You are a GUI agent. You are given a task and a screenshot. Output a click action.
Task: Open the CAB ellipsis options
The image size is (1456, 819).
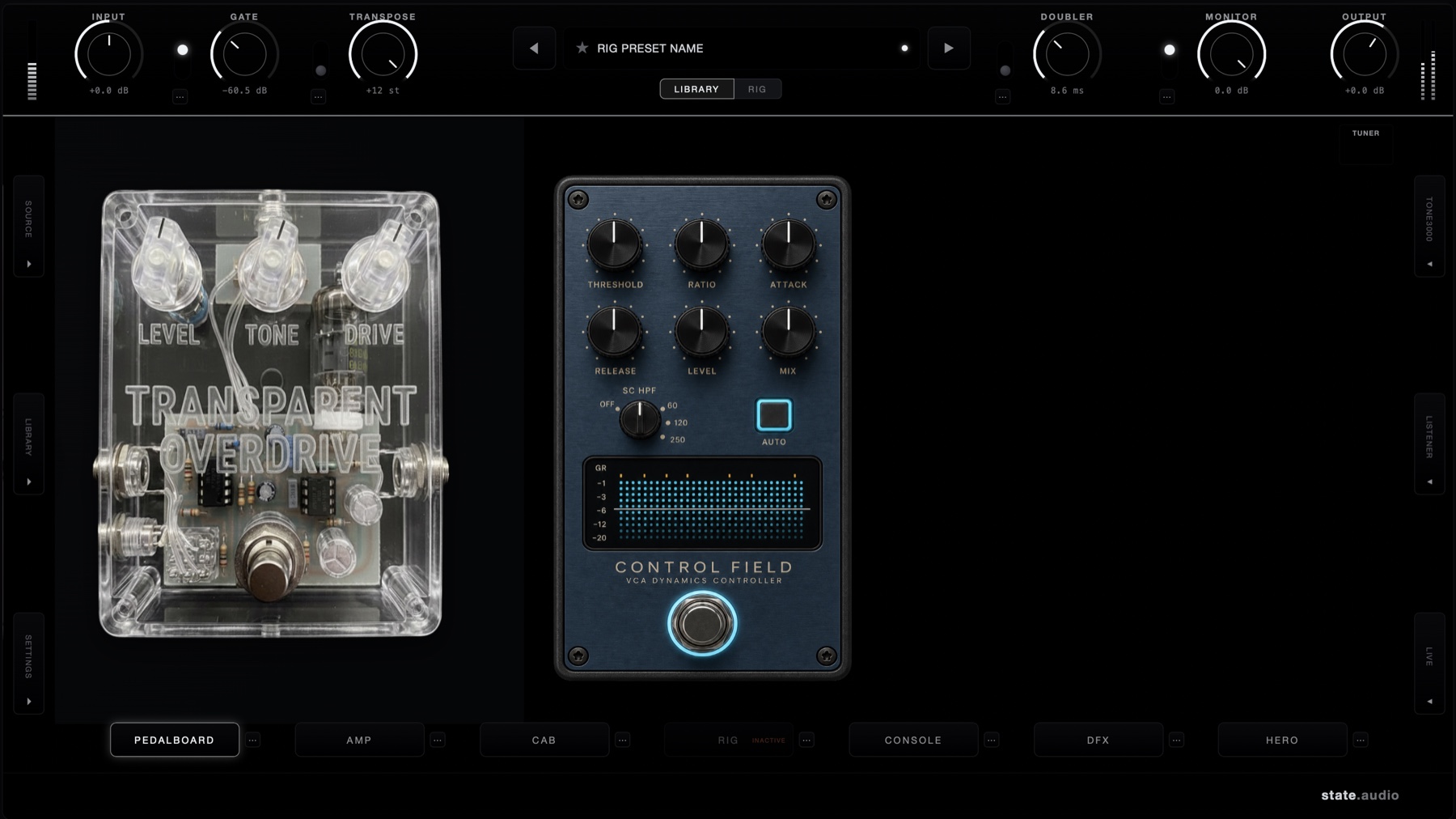coord(622,740)
